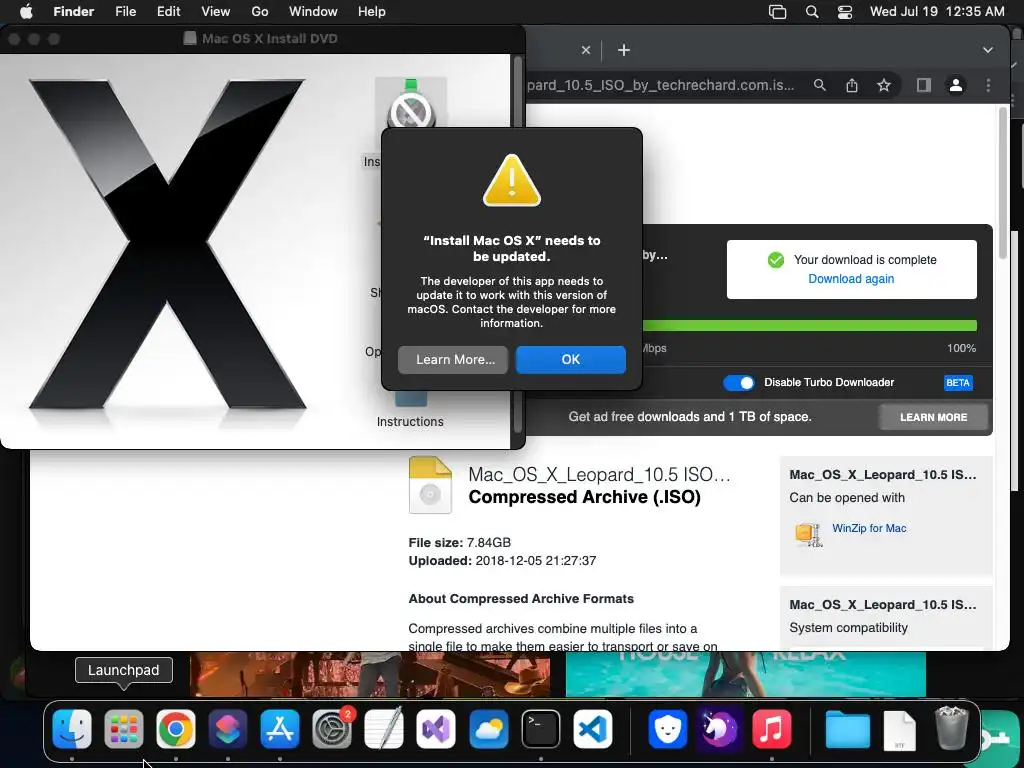Open the Go menu

click(260, 11)
